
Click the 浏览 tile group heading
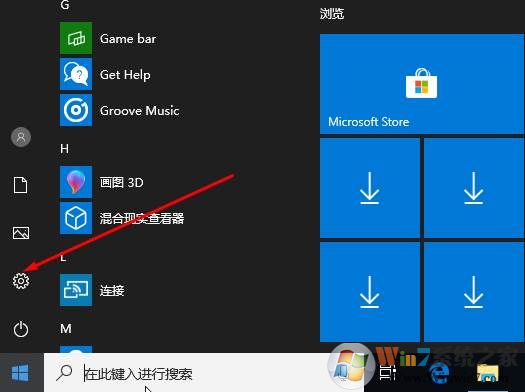click(x=332, y=14)
